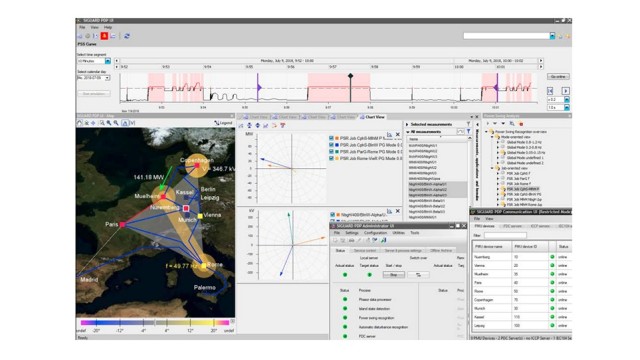The width and height of the screenshot is (640, 360).
Task: Click the red filter icon in chart toolbar
Action: click(x=282, y=125)
